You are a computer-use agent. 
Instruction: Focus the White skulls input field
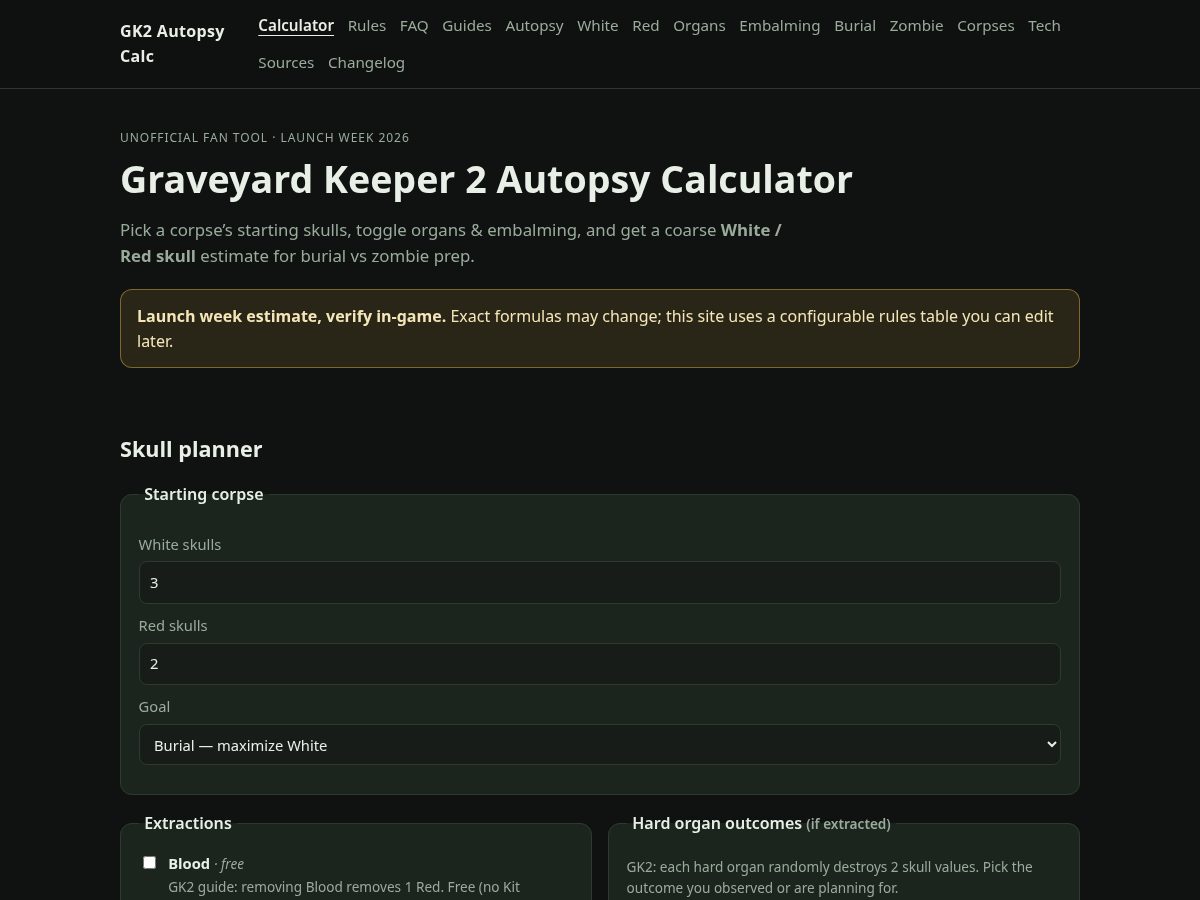coord(600,582)
